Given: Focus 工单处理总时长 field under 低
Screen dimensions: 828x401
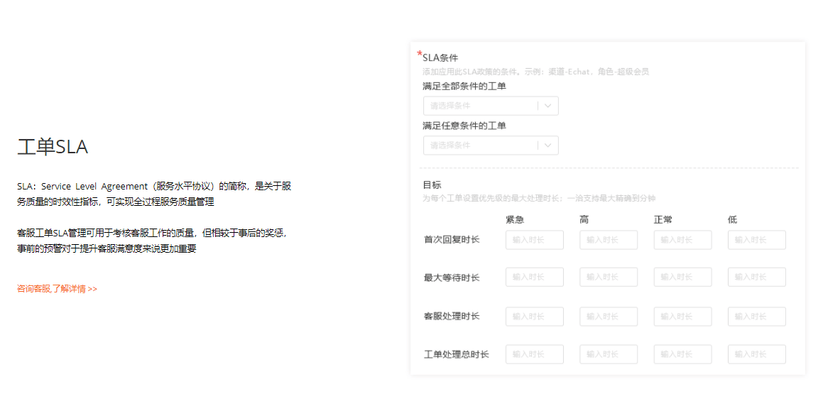Looking at the screenshot, I should 757,354.
